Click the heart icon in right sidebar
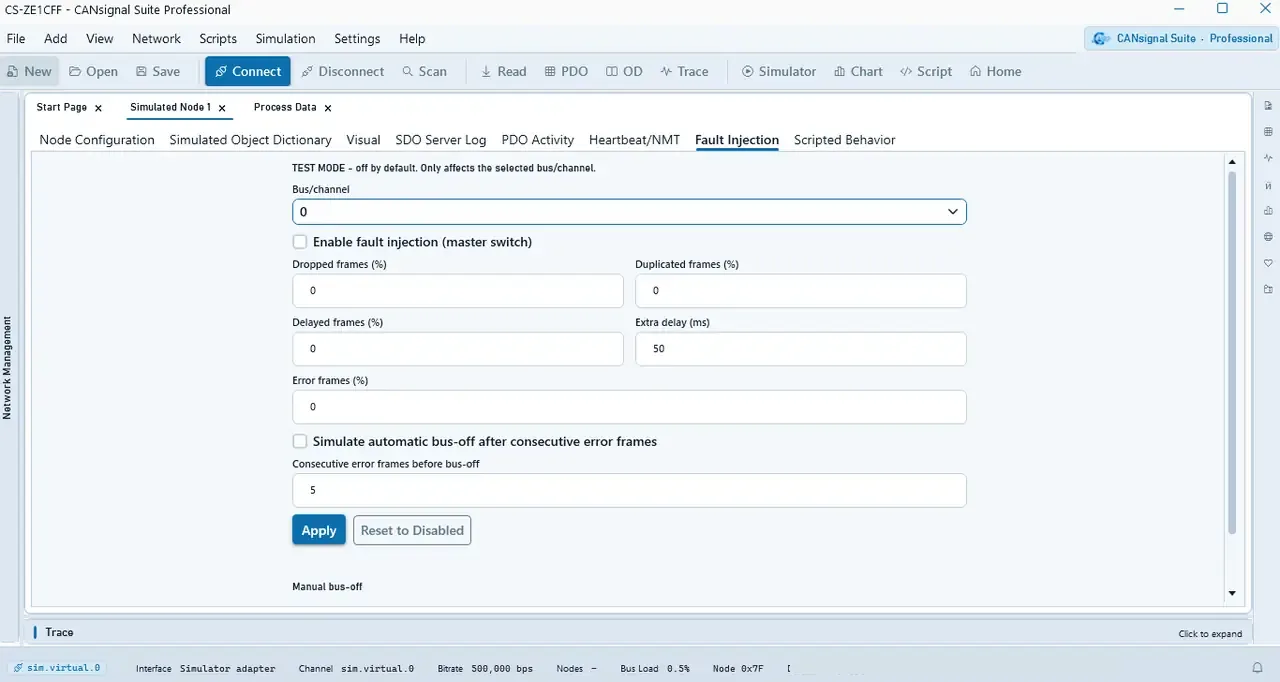The height and width of the screenshot is (682, 1280). pos(1268,263)
